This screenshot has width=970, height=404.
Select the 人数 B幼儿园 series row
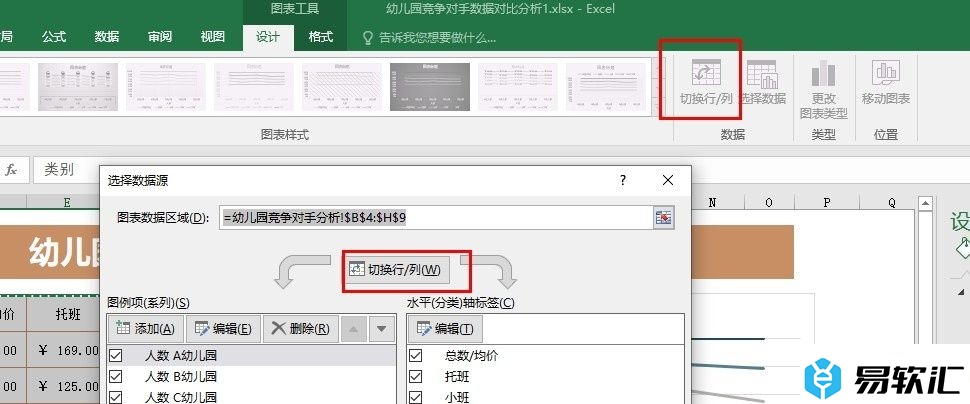click(x=252, y=376)
